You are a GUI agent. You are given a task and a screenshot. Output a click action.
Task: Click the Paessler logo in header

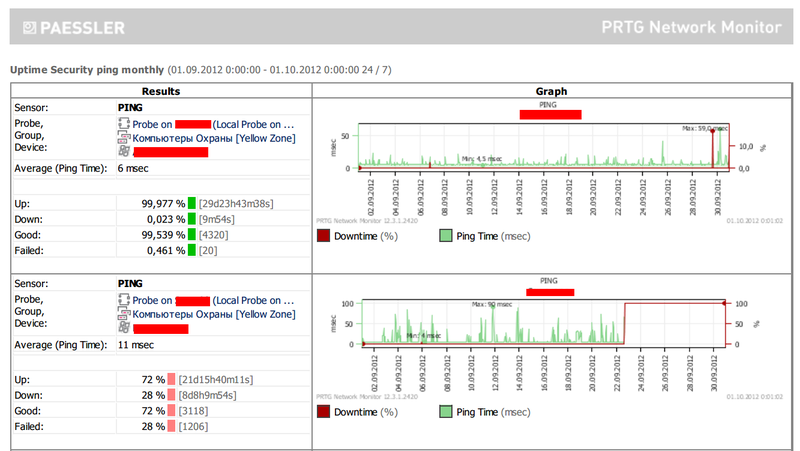click(74, 28)
